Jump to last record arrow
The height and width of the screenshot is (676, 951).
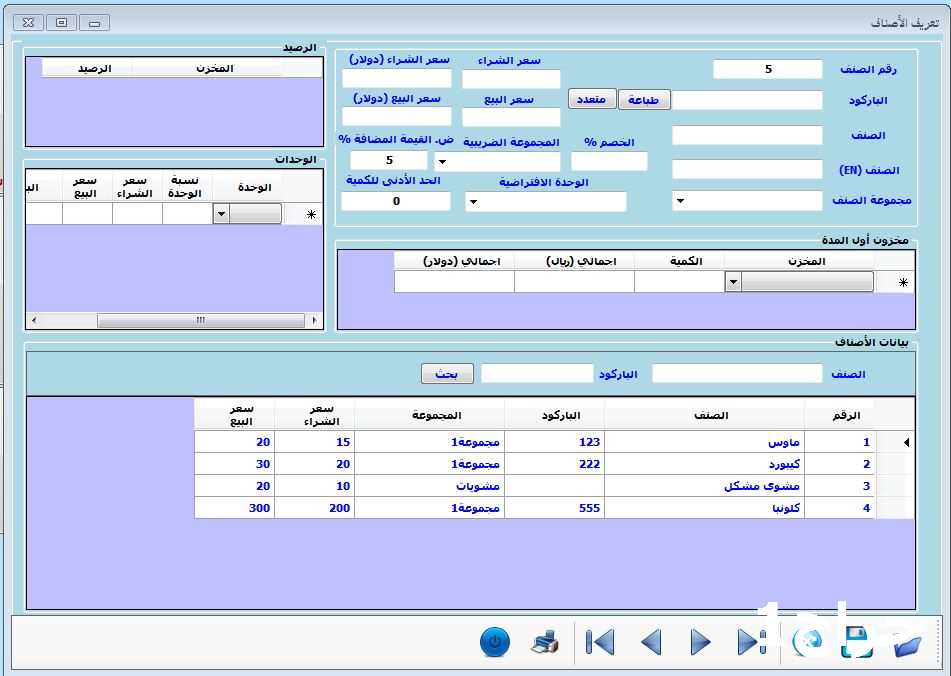click(x=750, y=642)
